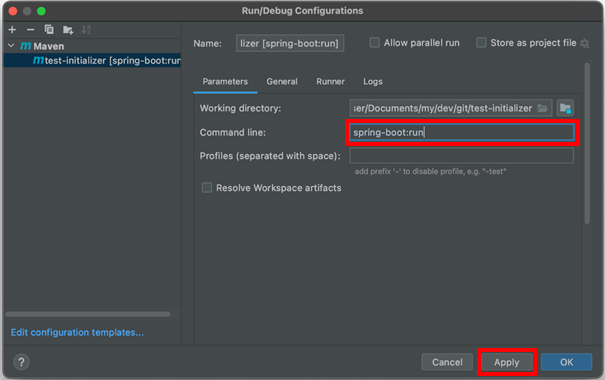
Task: Sort configurations alphabetically
Action: [x=86, y=30]
